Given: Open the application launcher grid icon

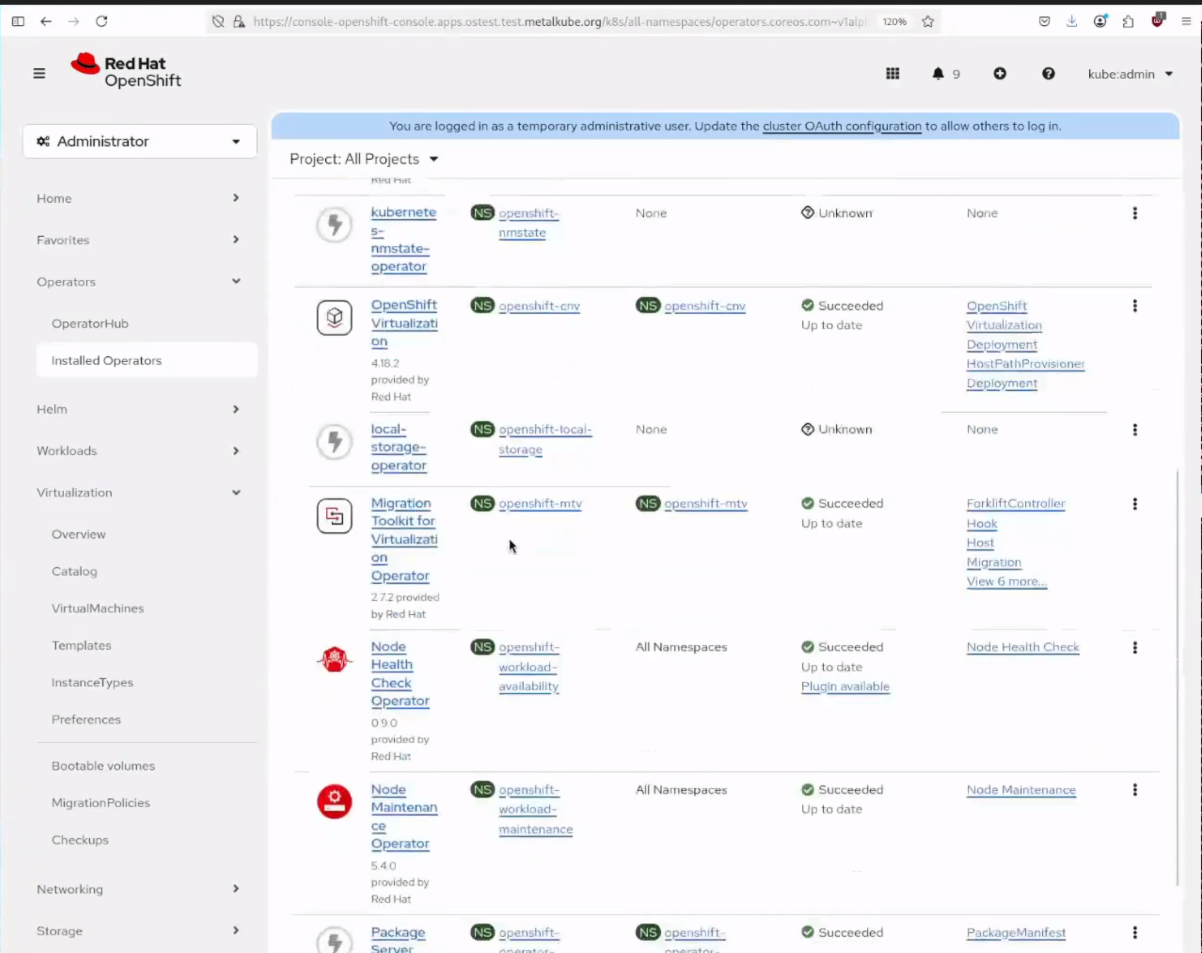Looking at the screenshot, I should click(x=893, y=74).
